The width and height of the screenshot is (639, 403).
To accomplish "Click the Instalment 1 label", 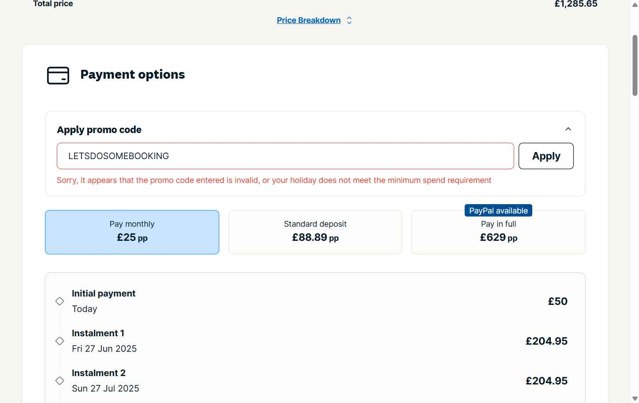I will (98, 333).
